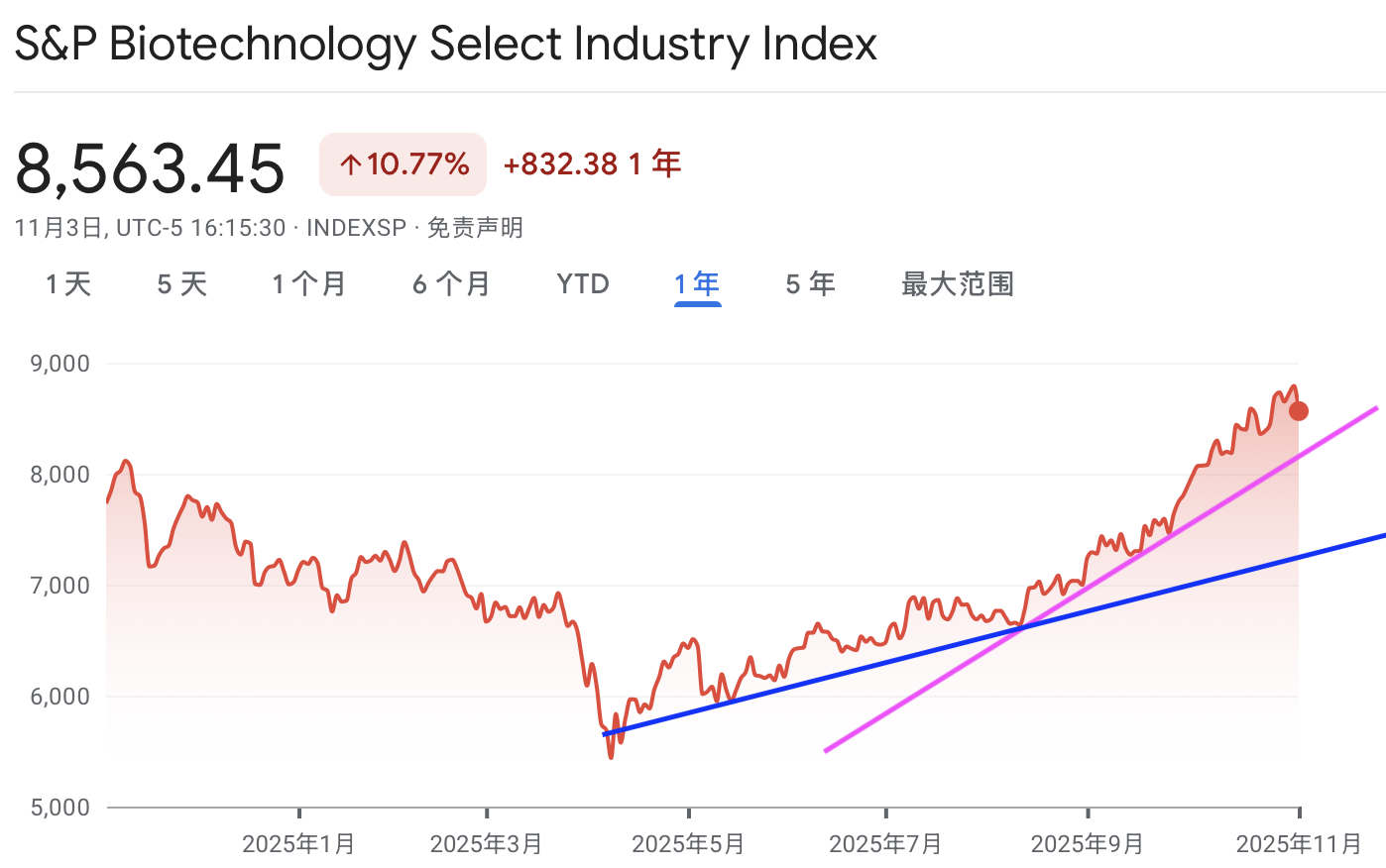Click the S&P Biotechnology Select Industry Index title
The image size is (1386, 868).
click(446, 45)
